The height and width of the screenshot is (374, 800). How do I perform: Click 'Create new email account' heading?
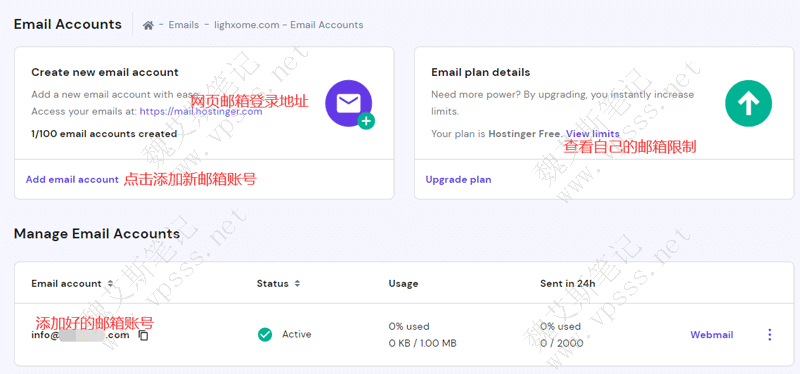105,72
